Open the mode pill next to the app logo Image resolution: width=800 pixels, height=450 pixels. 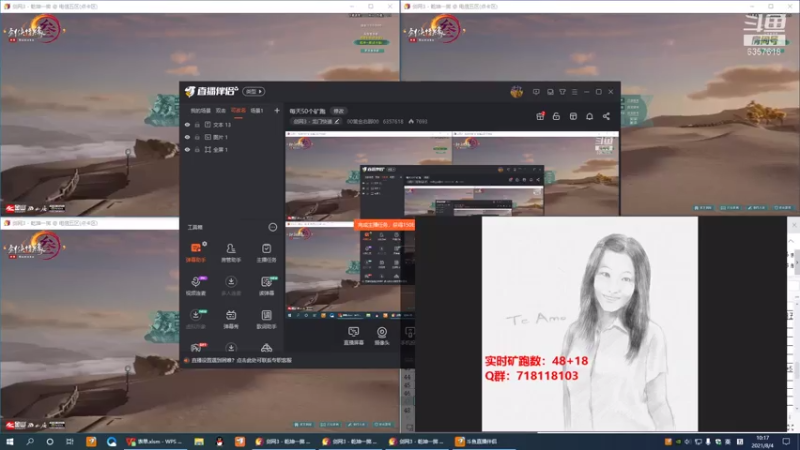click(x=254, y=91)
